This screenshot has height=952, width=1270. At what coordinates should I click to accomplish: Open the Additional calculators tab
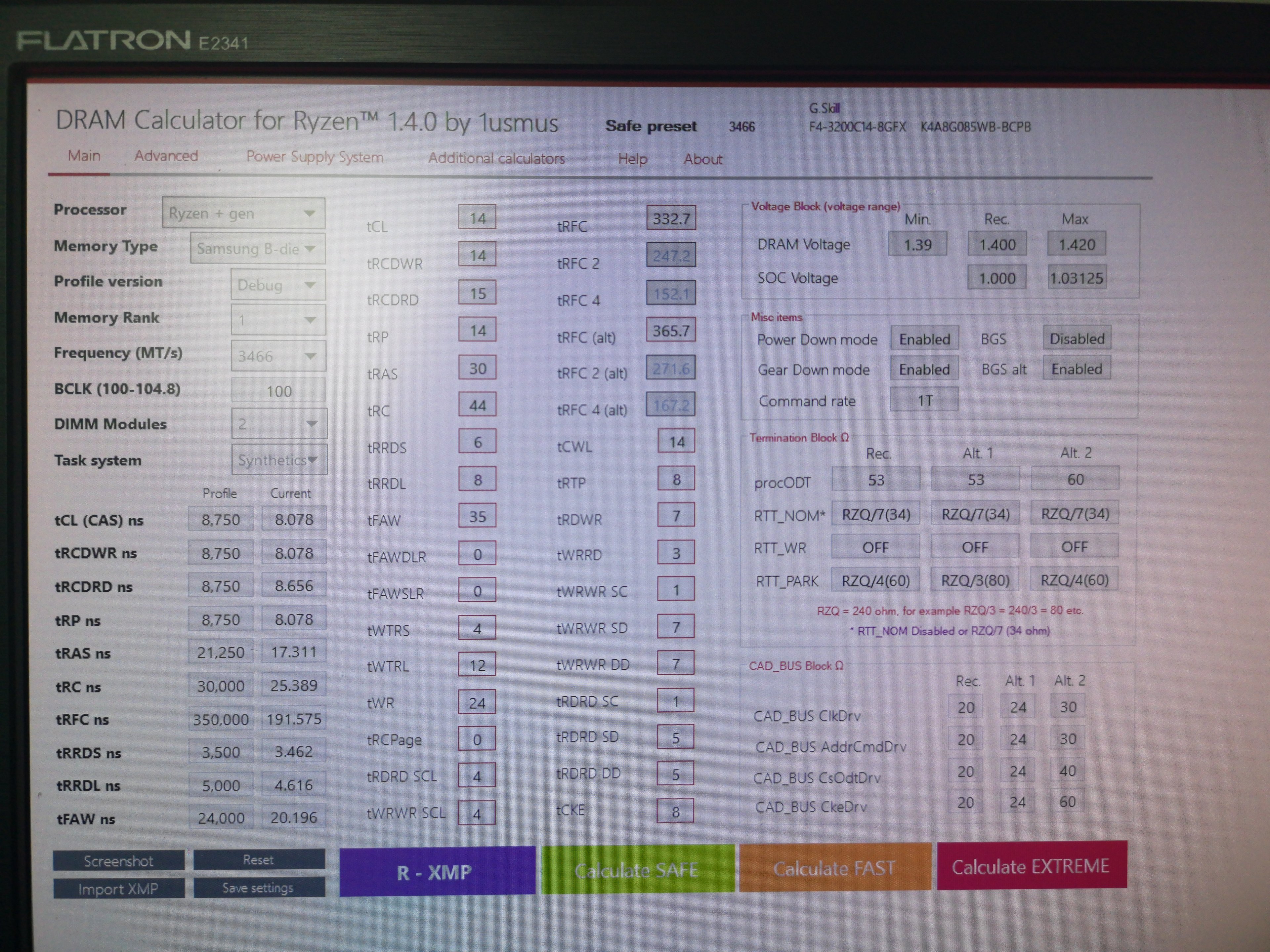tap(496, 158)
